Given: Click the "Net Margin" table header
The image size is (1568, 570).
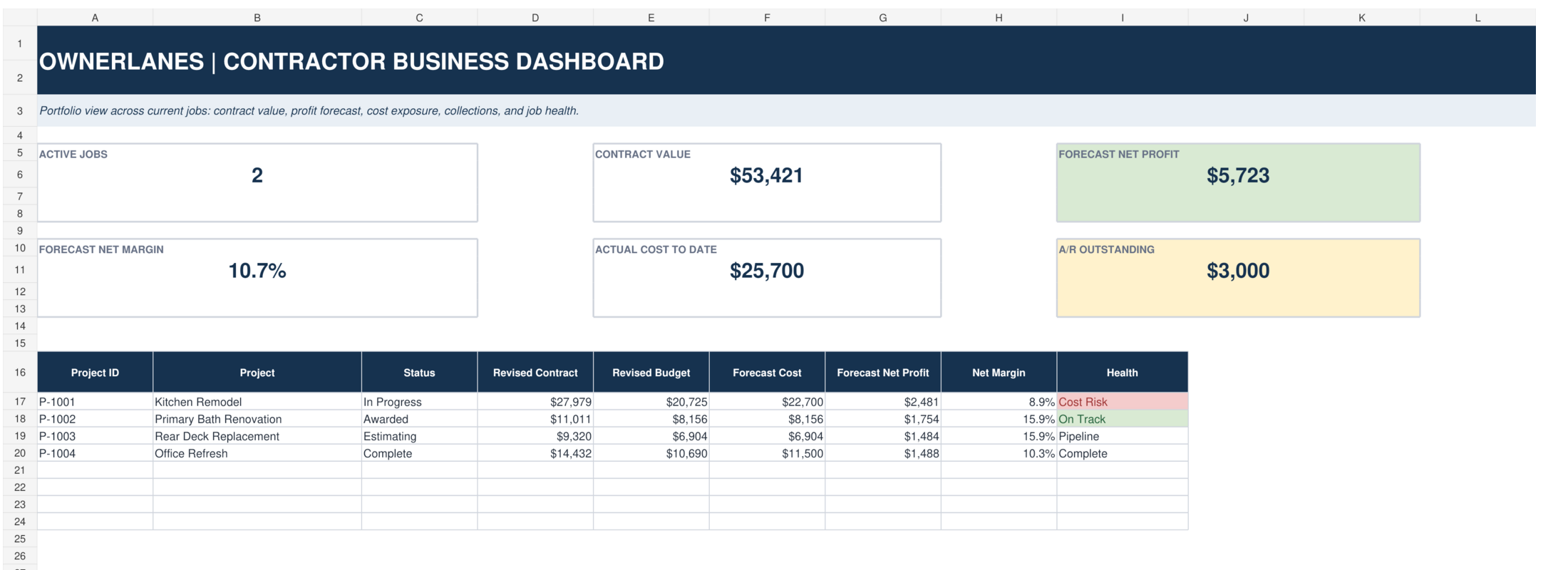Looking at the screenshot, I should tap(999, 373).
